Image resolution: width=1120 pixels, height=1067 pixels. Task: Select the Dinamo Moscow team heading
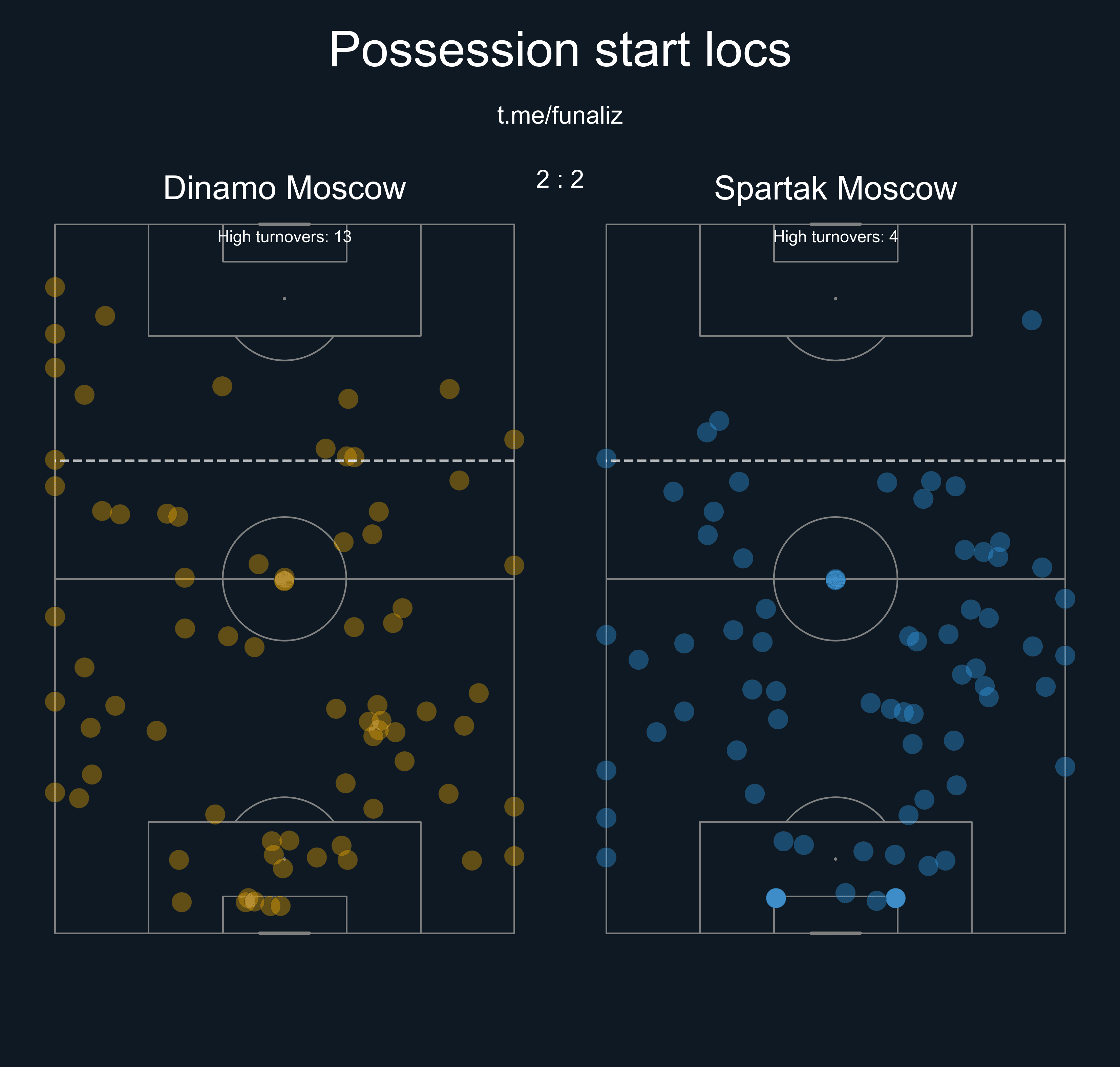coord(284,188)
